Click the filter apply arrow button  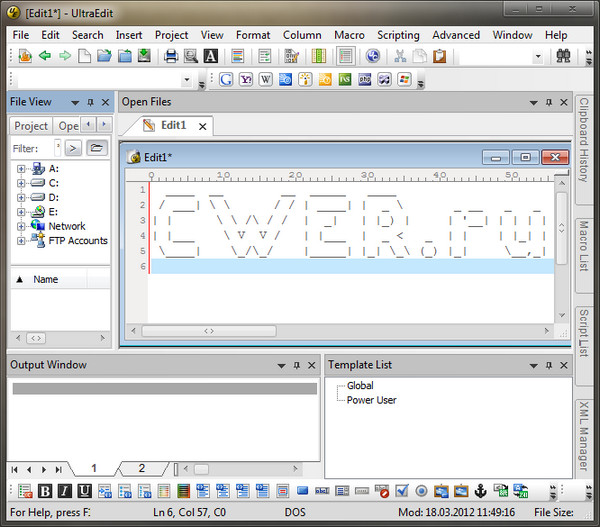(x=74, y=148)
